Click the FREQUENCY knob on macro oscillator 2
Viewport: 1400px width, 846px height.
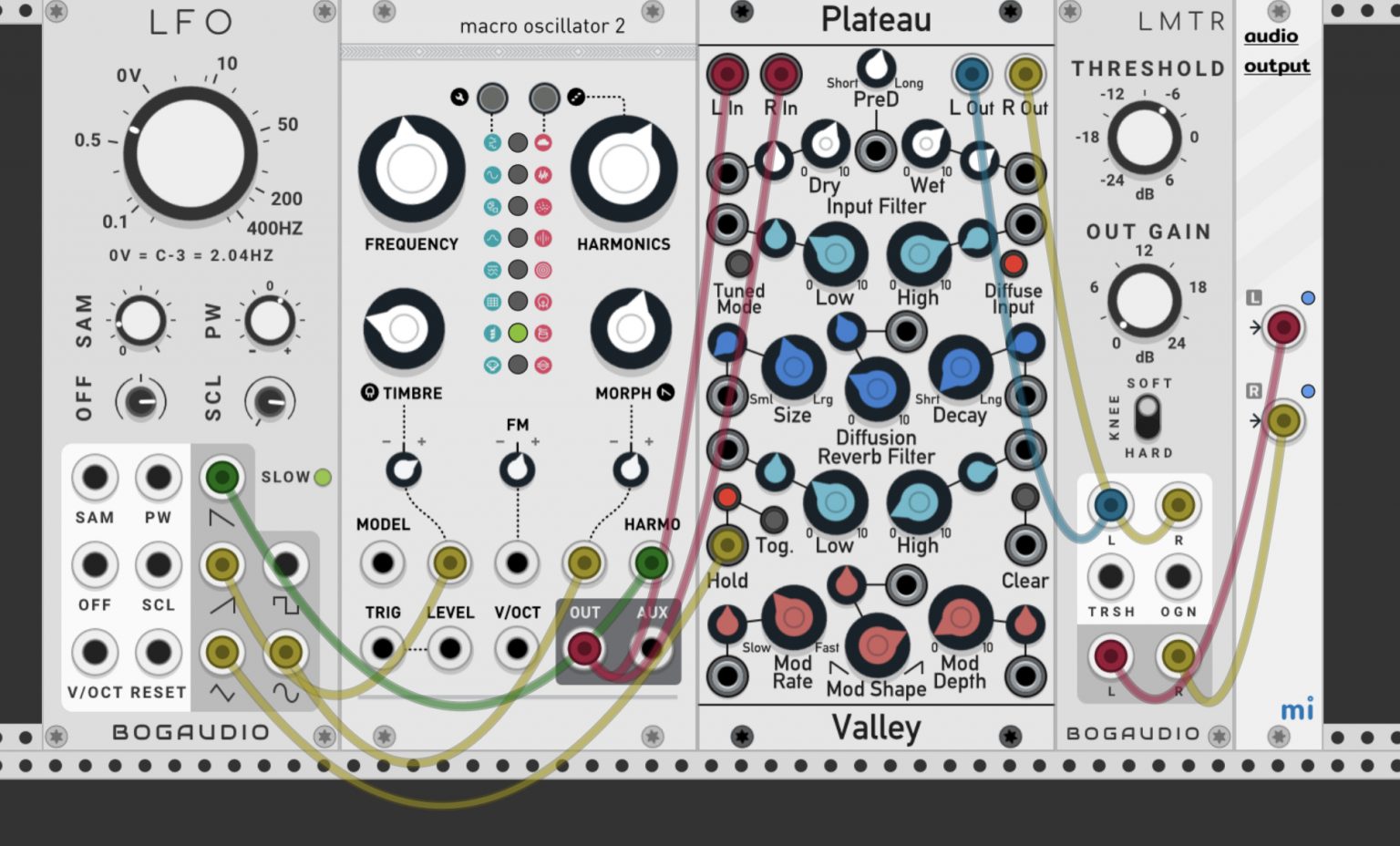pos(412,170)
